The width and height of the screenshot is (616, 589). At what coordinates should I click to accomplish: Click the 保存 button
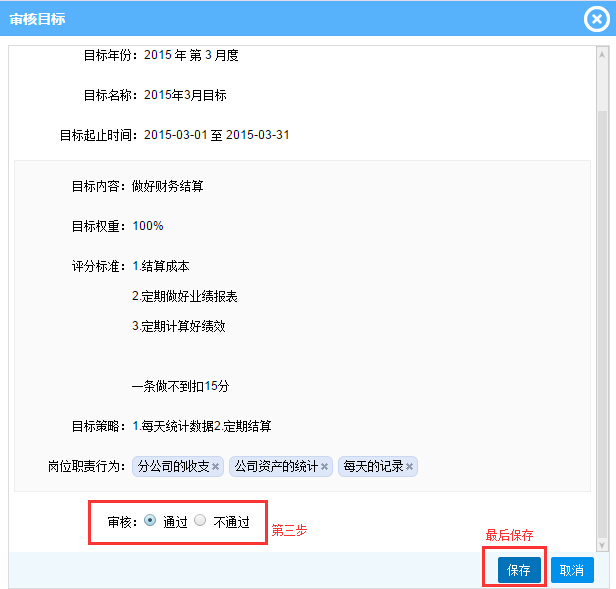pyautogui.click(x=519, y=570)
